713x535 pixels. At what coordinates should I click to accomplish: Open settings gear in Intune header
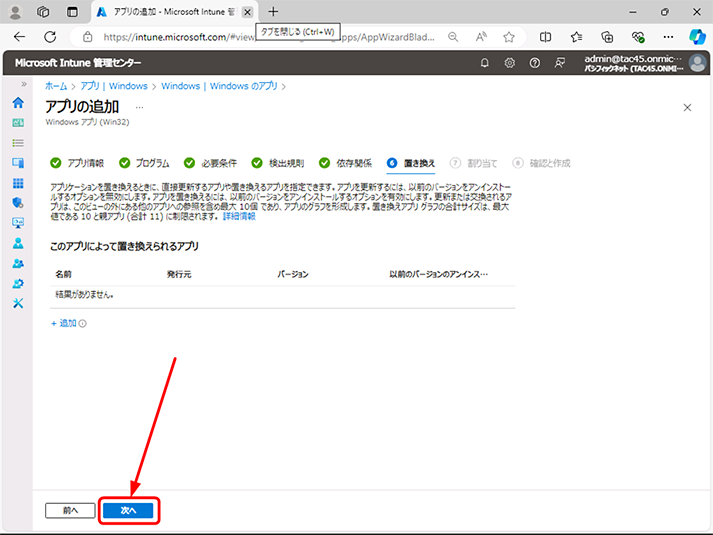pyautogui.click(x=510, y=63)
